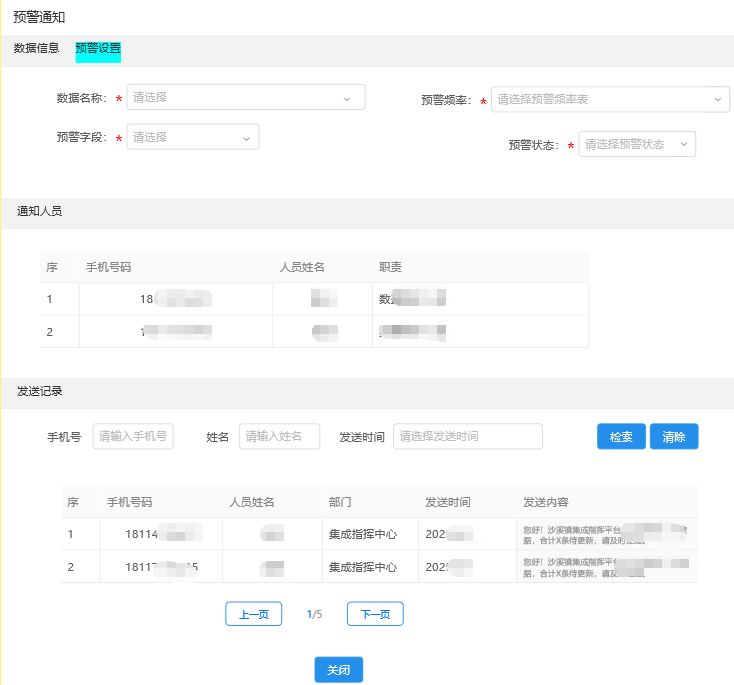The height and width of the screenshot is (685, 734).
Task: Go to next page with 下一页
Action: 375,614
